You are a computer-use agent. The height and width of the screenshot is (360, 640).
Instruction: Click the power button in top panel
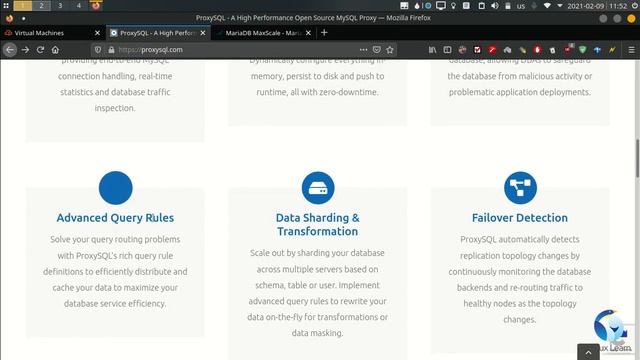(x=636, y=6)
